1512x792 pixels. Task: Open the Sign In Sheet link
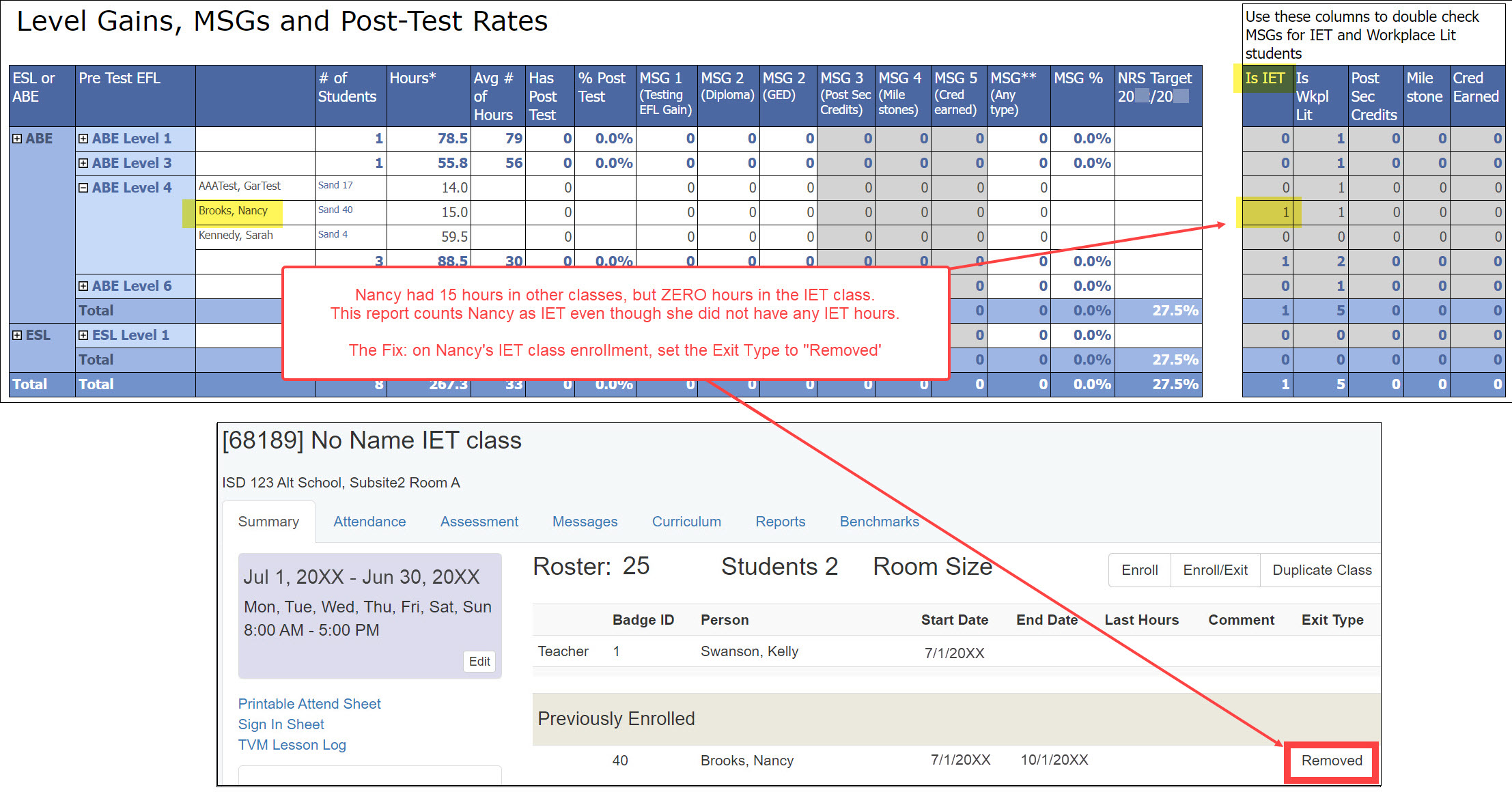281,724
